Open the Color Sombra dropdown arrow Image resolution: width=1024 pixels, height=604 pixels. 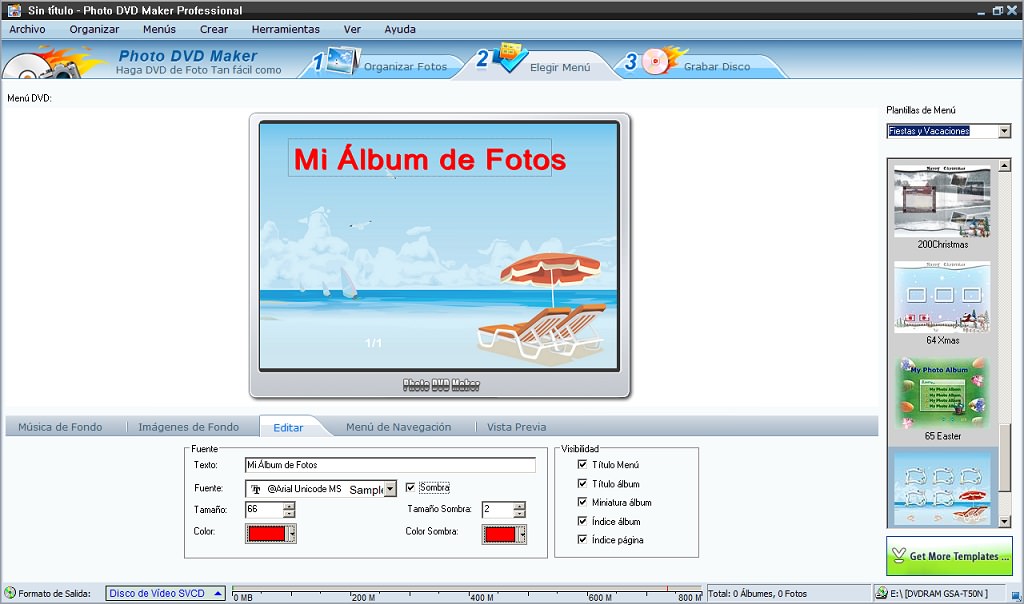click(522, 535)
